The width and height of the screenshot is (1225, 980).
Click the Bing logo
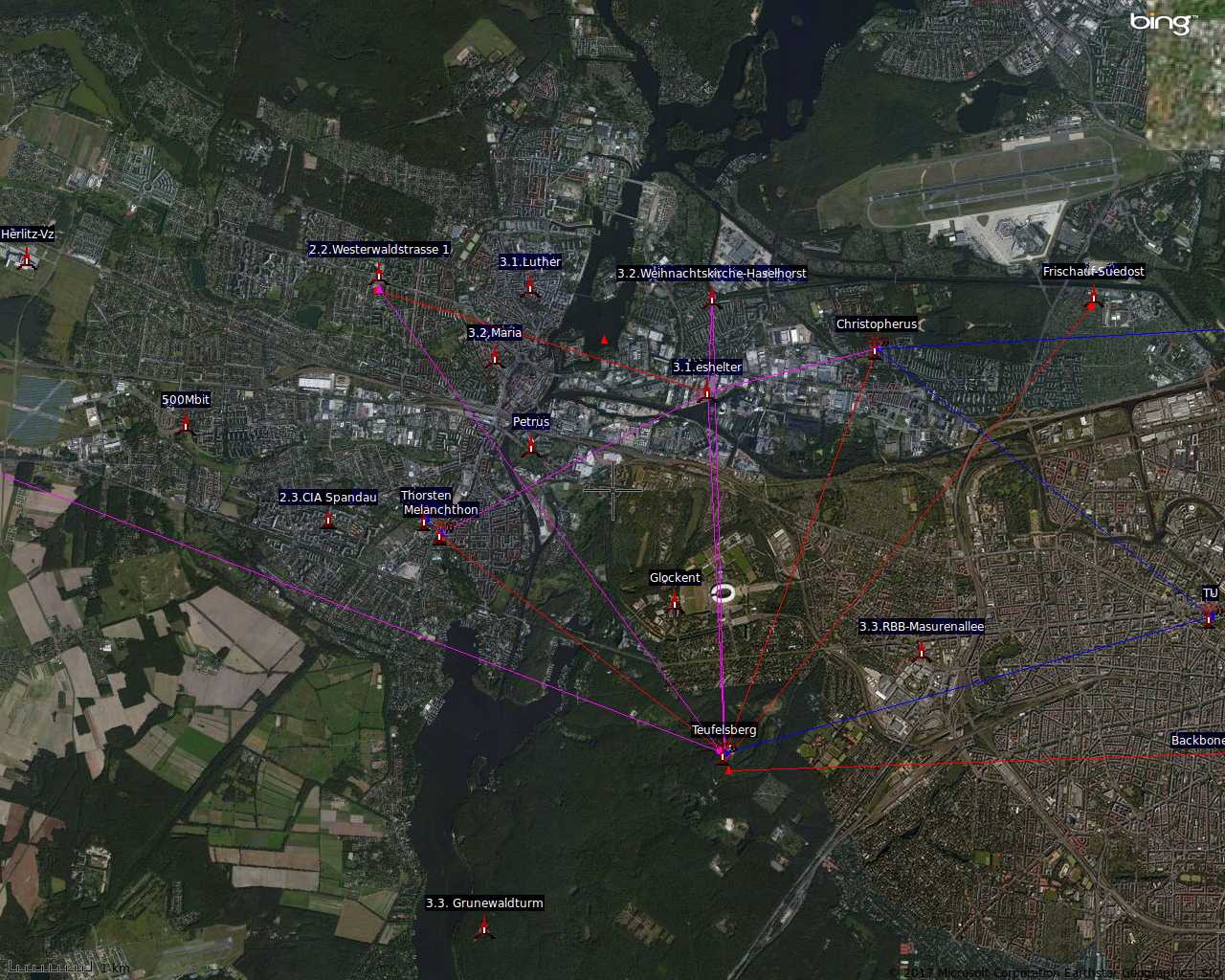[1162, 23]
